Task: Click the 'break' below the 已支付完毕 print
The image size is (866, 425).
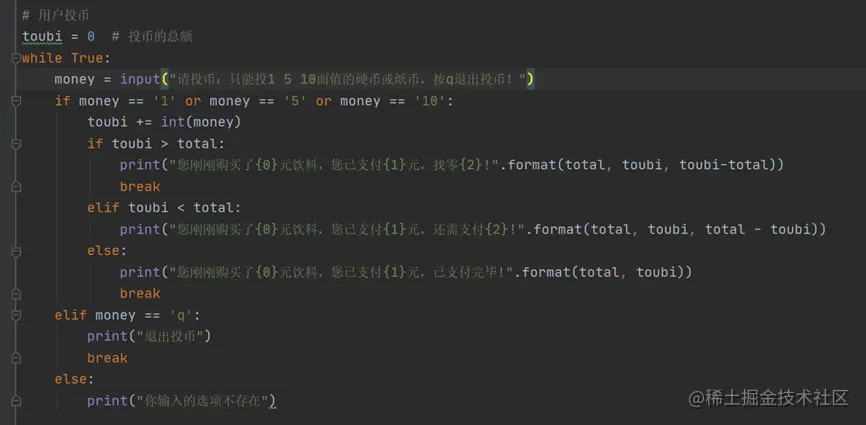Action: pos(140,294)
